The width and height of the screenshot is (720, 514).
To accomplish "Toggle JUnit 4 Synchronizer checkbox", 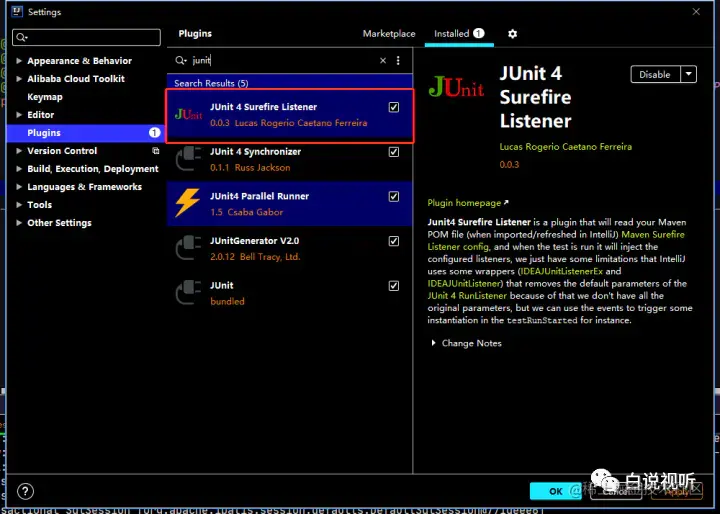I will point(394,152).
